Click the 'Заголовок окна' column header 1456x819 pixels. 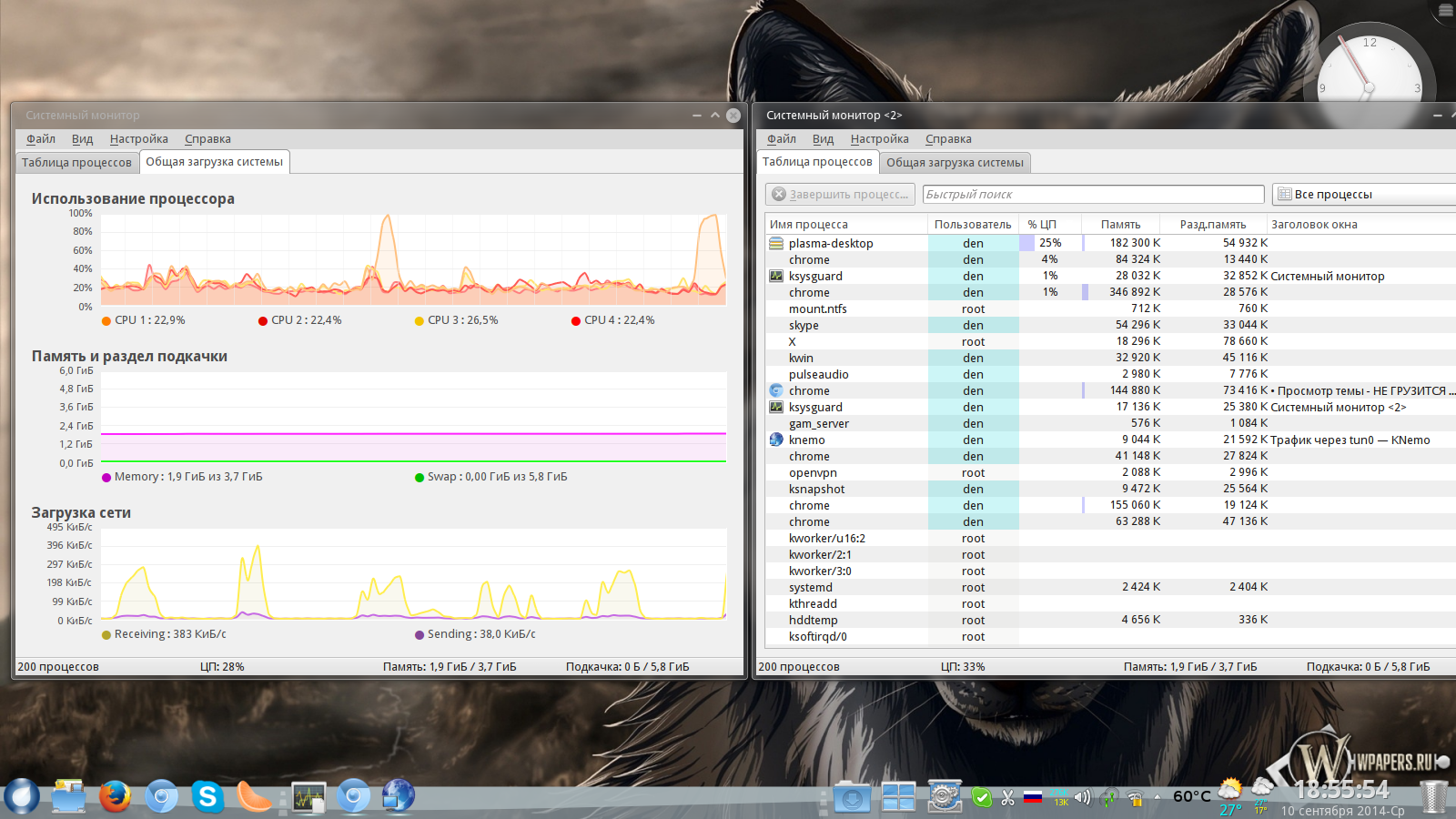1362,224
